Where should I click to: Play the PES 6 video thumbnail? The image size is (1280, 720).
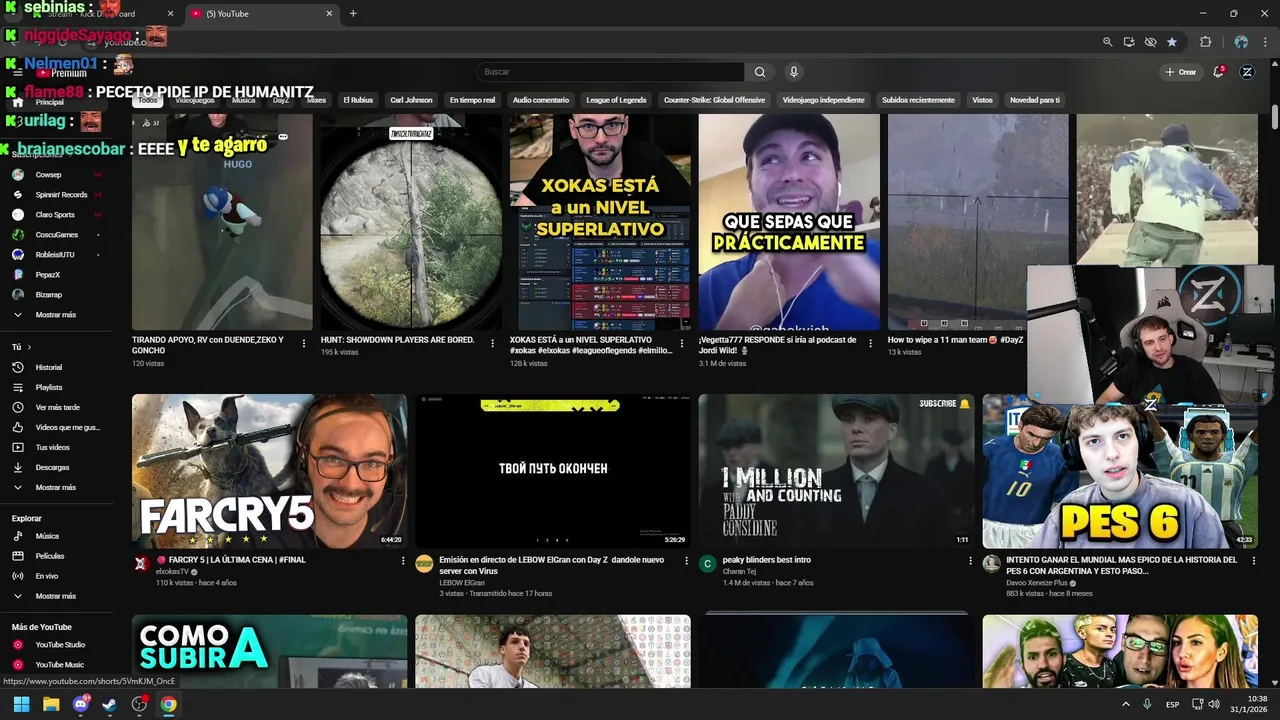(x=1120, y=471)
